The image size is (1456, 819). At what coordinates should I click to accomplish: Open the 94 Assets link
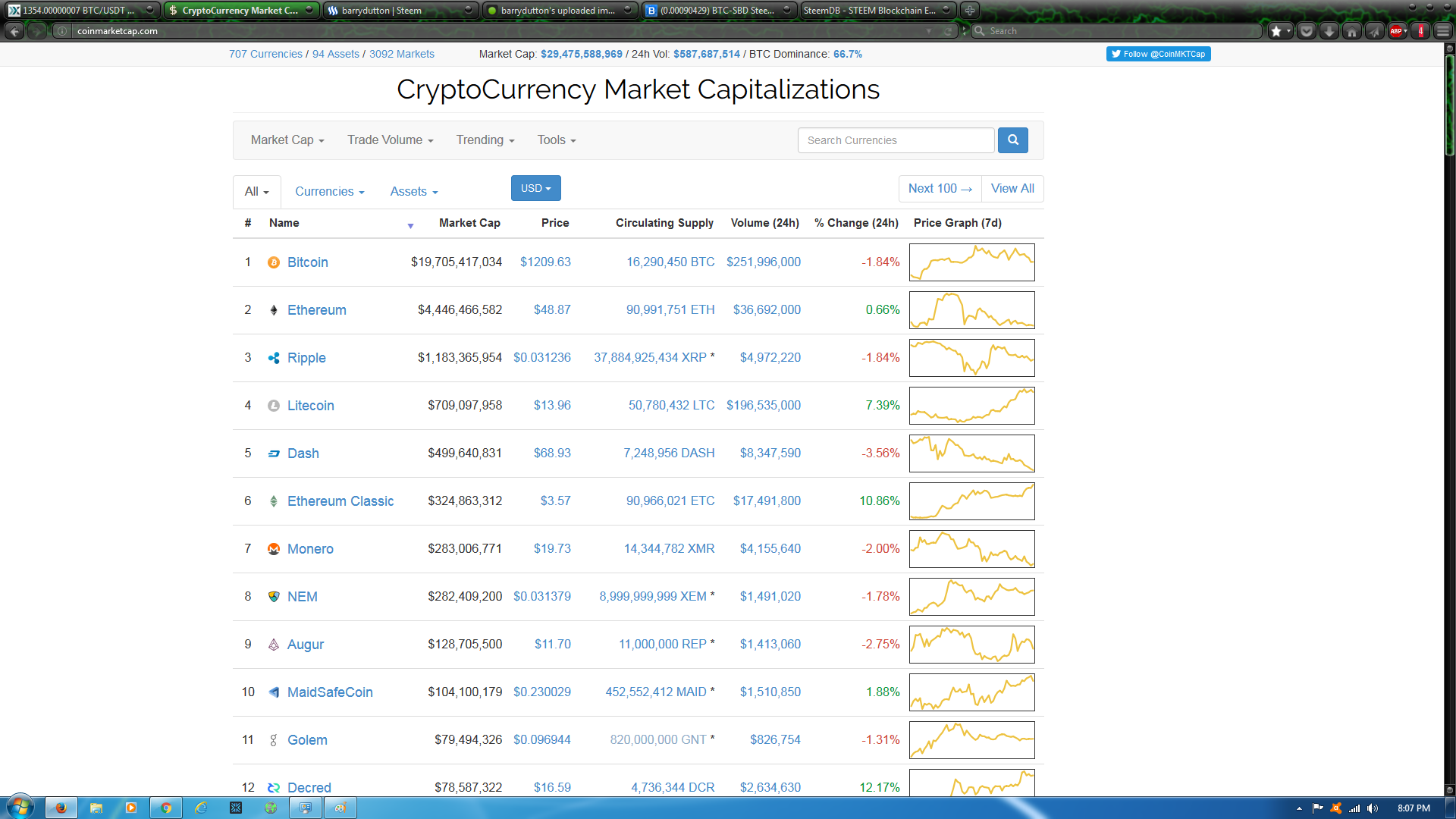[336, 54]
